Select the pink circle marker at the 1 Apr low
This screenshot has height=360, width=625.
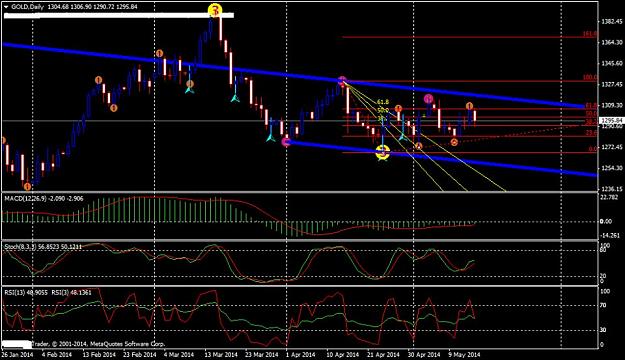(286, 142)
